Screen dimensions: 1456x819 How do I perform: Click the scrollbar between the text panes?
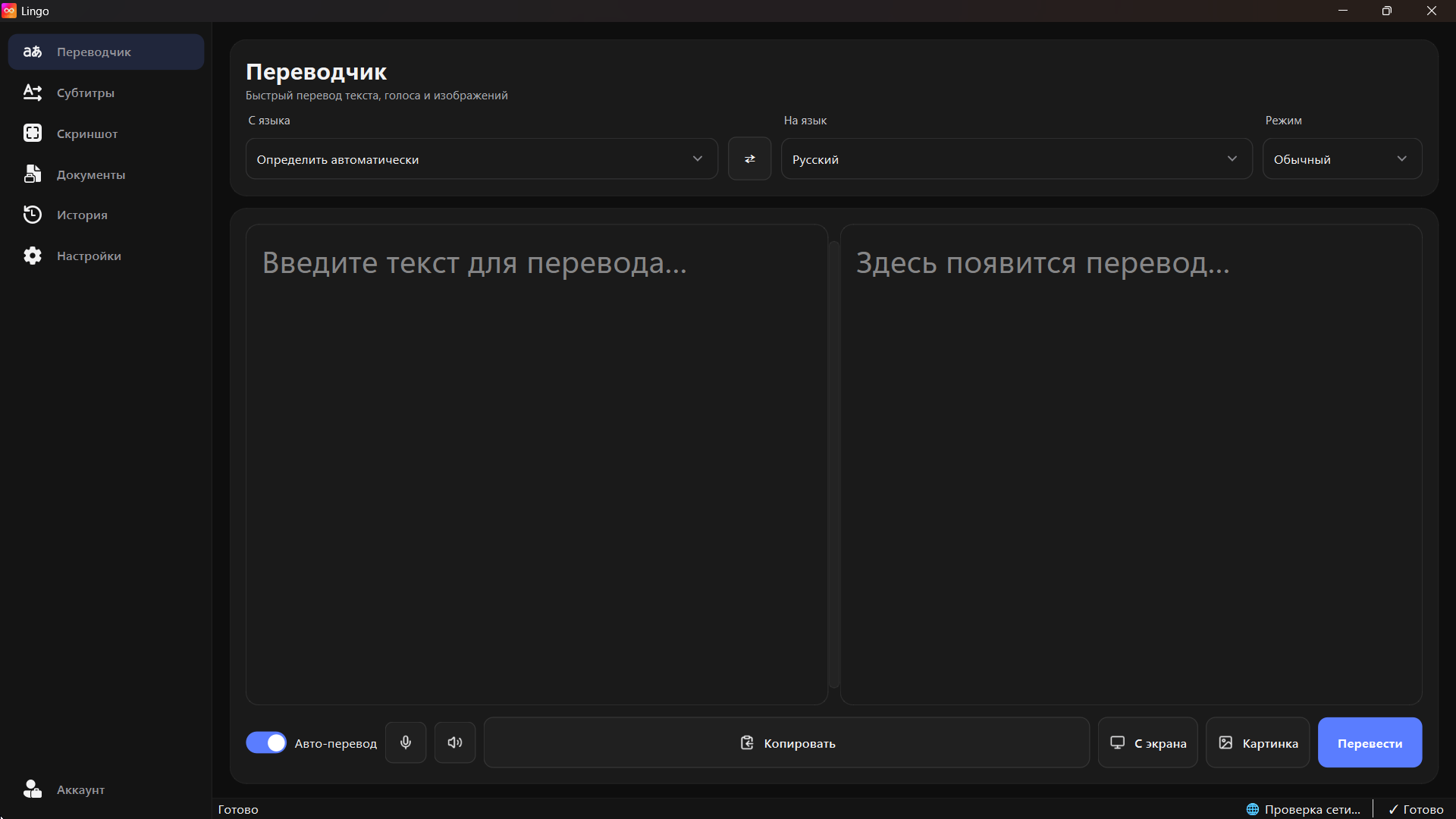pyautogui.click(x=834, y=464)
